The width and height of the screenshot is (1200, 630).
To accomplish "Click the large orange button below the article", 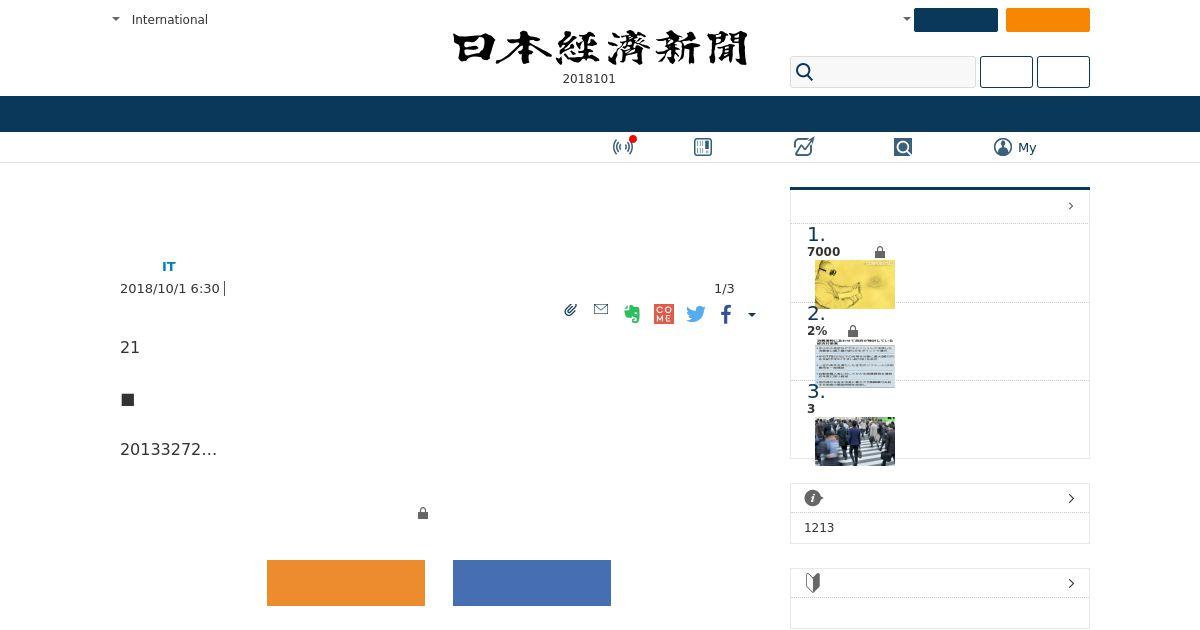I will pyautogui.click(x=346, y=583).
